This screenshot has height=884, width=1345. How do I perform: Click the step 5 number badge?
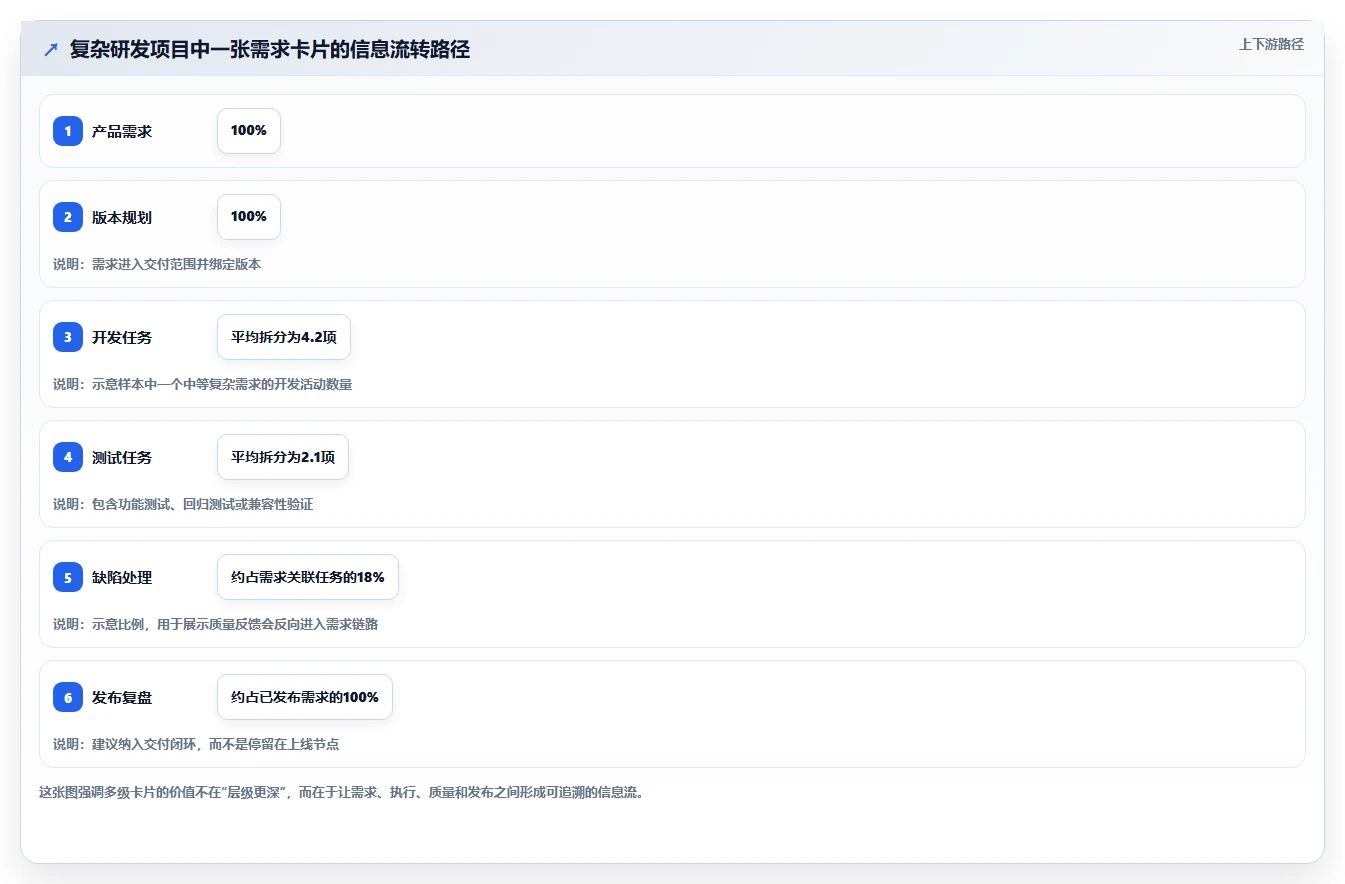68,577
